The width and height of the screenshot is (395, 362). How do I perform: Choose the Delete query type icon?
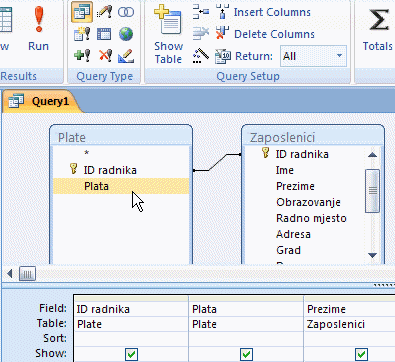[x=105, y=55]
